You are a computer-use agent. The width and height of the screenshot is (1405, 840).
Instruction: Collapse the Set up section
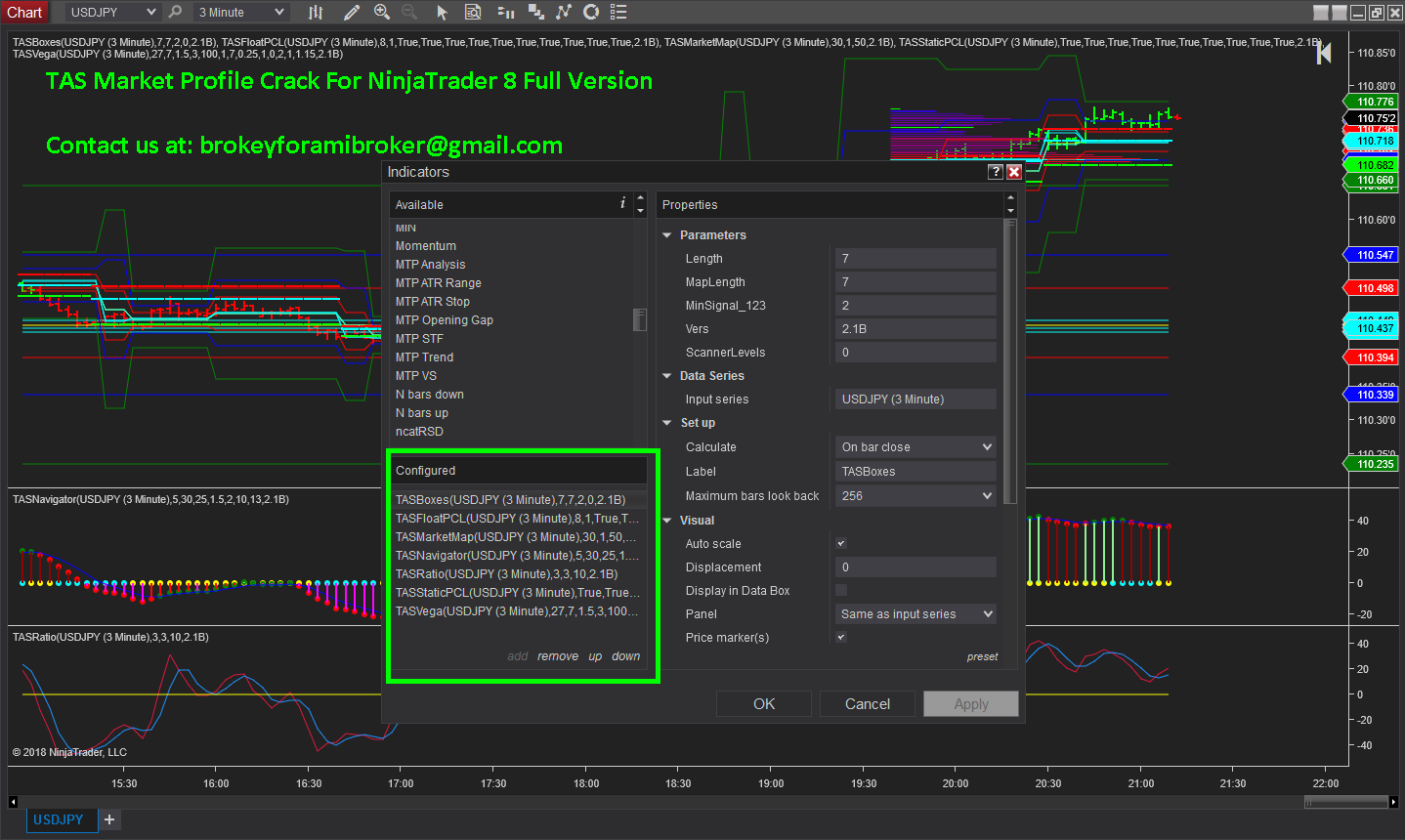click(x=667, y=423)
